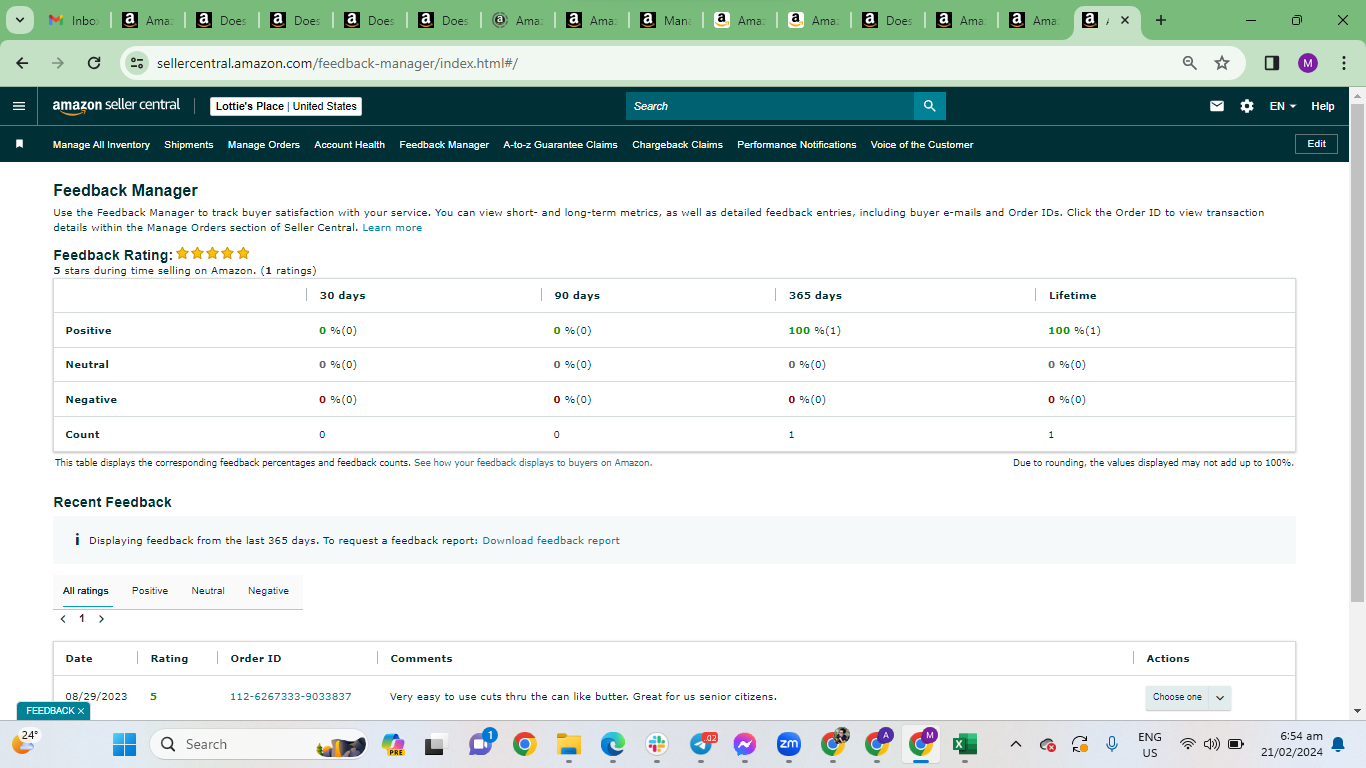Image resolution: width=1366 pixels, height=768 pixels.
Task: Click the Edit navigation button
Action: pyautogui.click(x=1317, y=144)
